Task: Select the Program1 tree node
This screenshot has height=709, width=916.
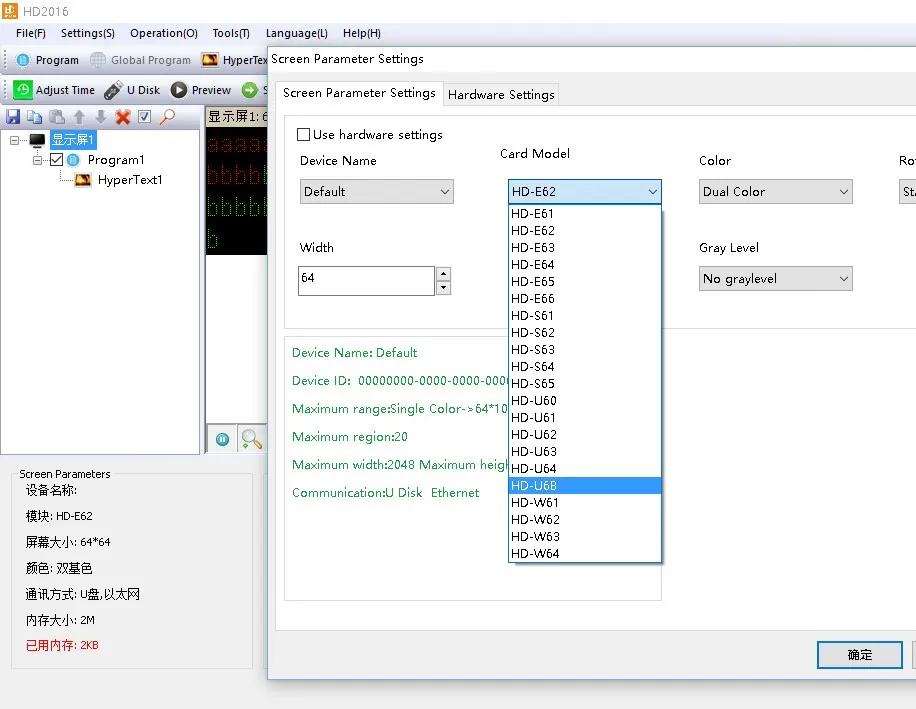Action: coord(116,160)
